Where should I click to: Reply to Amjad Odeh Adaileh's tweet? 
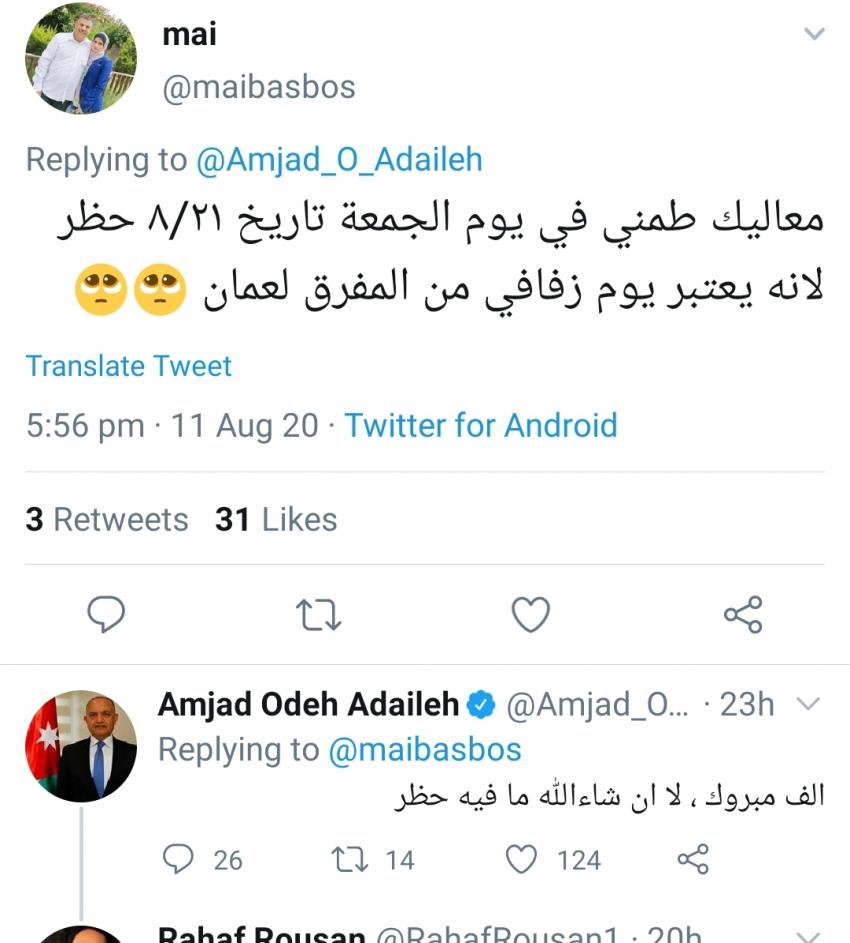point(178,858)
